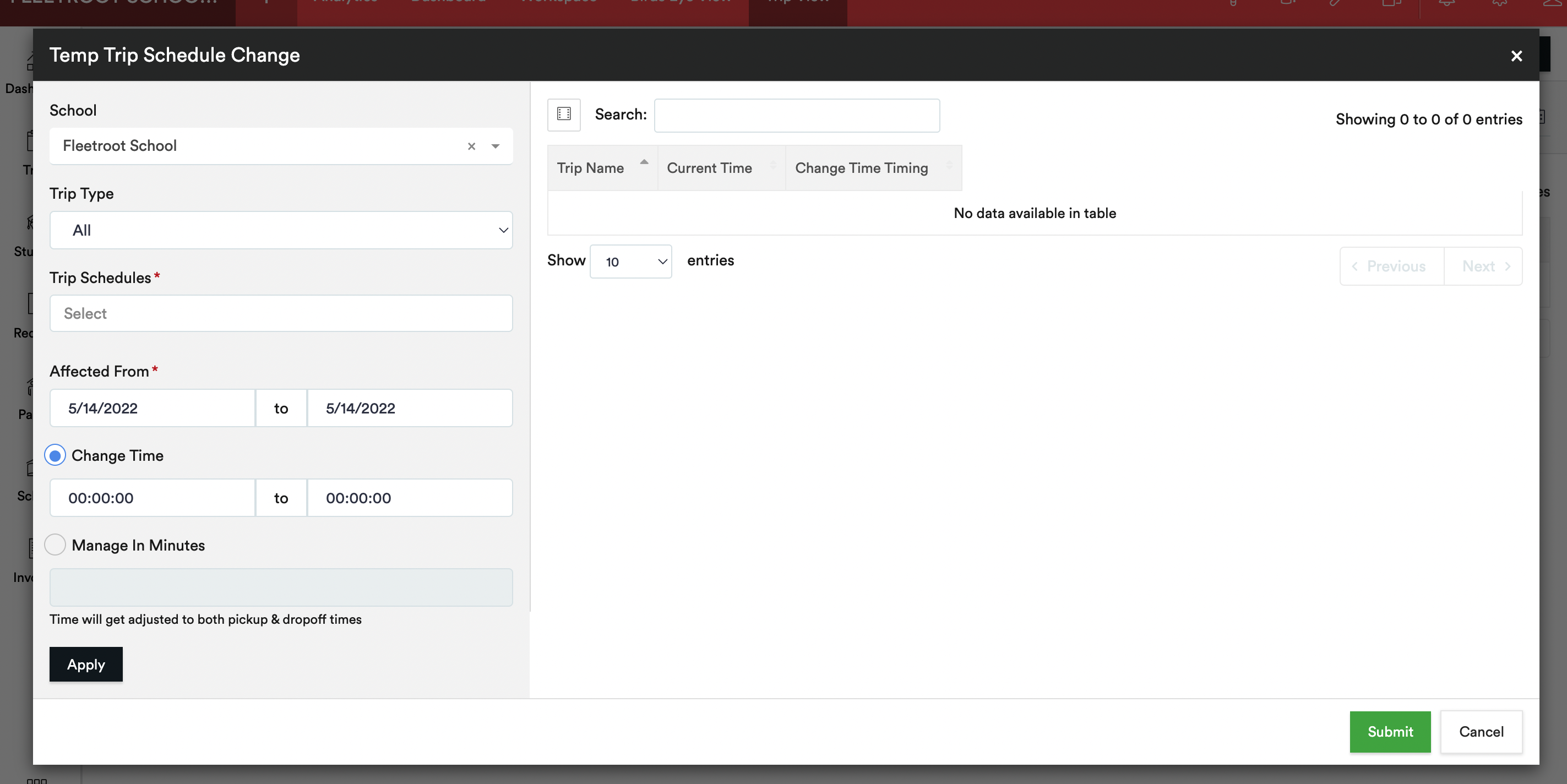The height and width of the screenshot is (784, 1567).
Task: Select the Change Time radio button
Action: (55, 455)
